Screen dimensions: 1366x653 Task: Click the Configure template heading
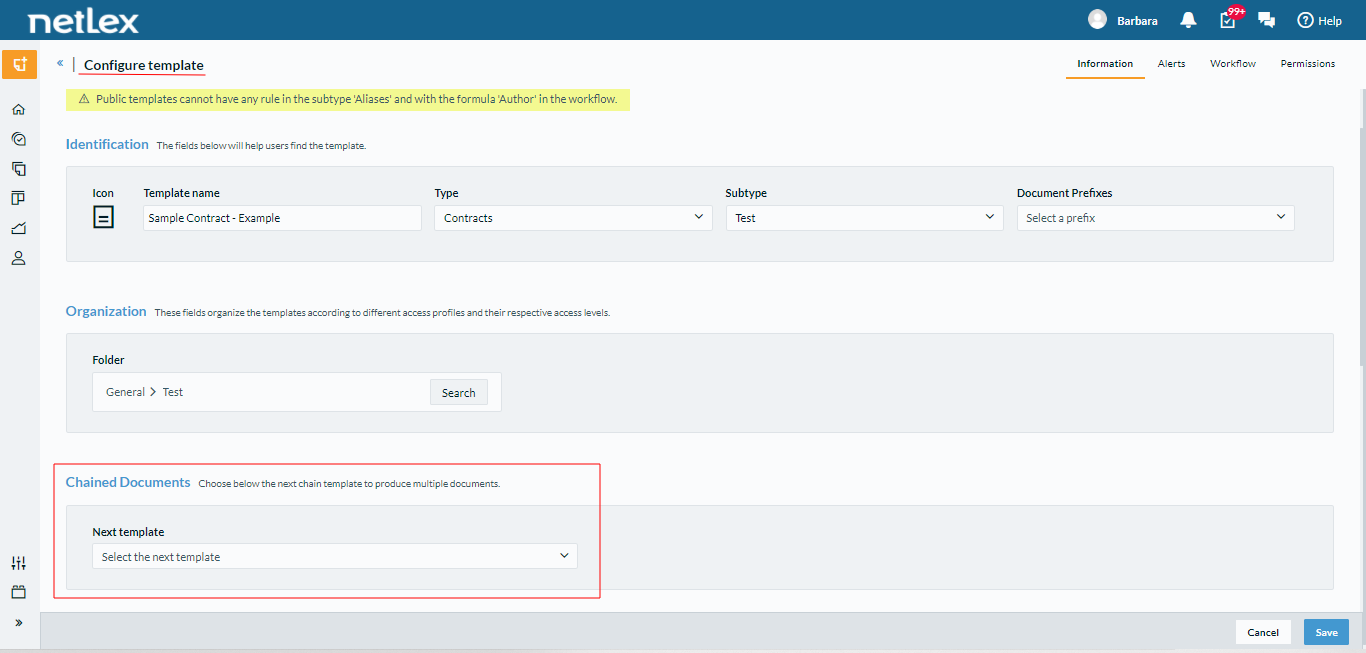tap(144, 65)
